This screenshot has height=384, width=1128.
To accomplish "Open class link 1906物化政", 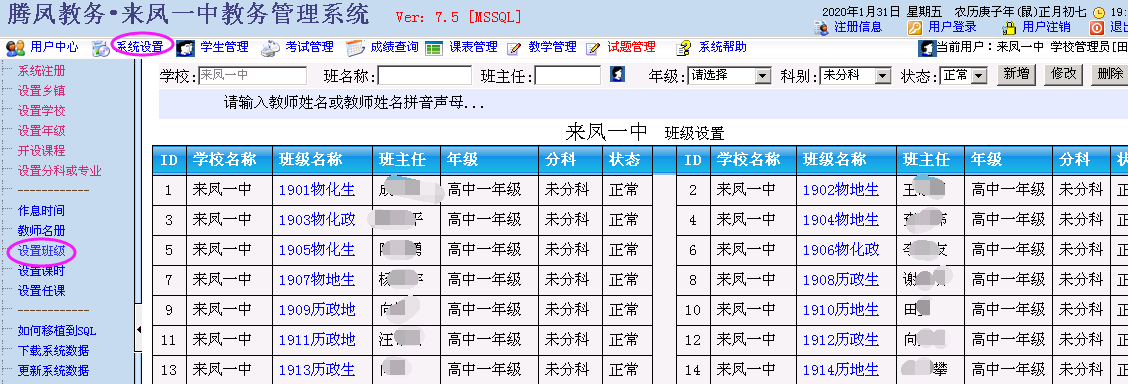I will (x=841, y=250).
